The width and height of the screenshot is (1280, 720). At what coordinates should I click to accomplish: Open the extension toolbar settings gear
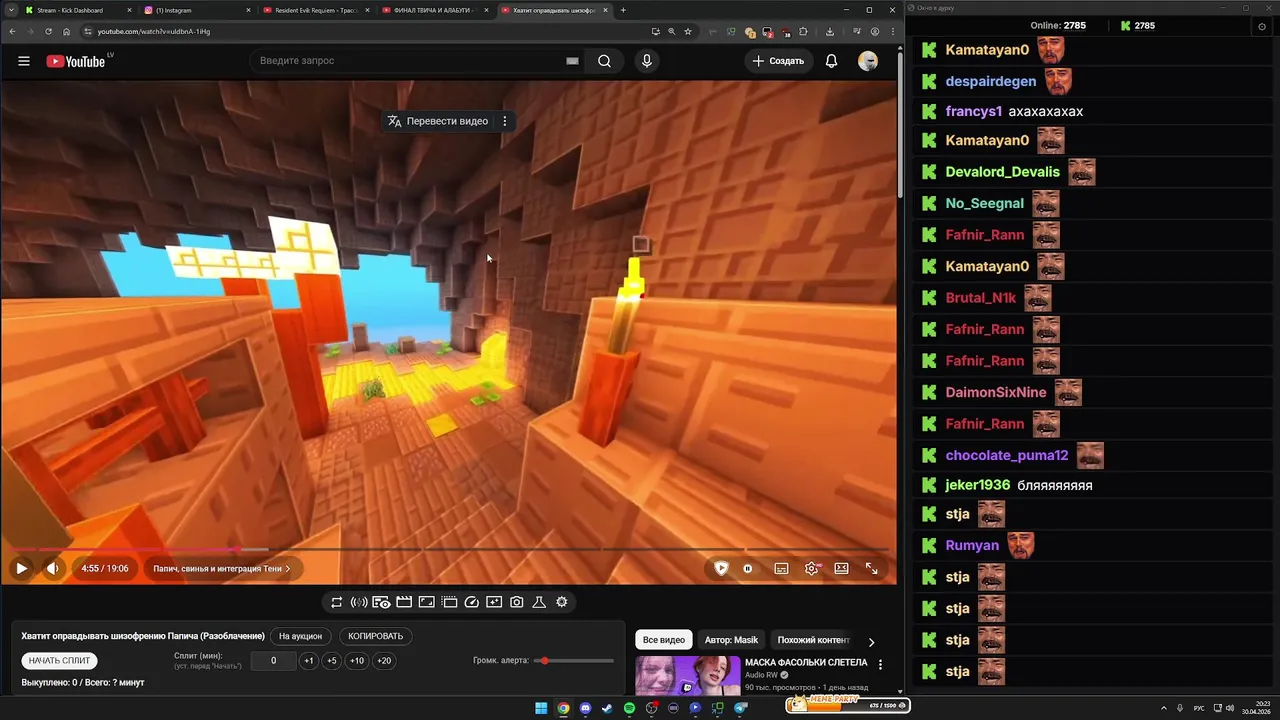click(562, 602)
